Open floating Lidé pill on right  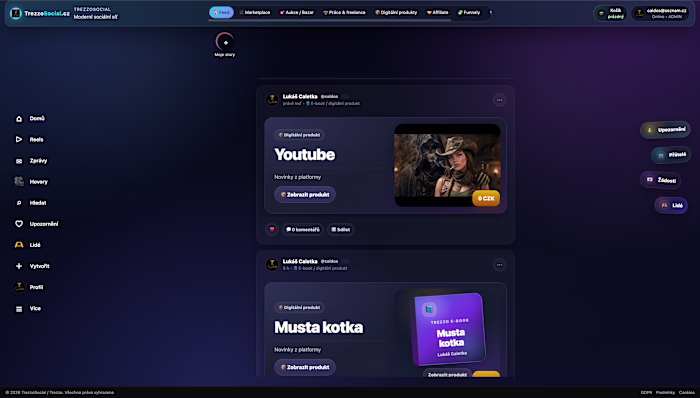tap(671, 205)
